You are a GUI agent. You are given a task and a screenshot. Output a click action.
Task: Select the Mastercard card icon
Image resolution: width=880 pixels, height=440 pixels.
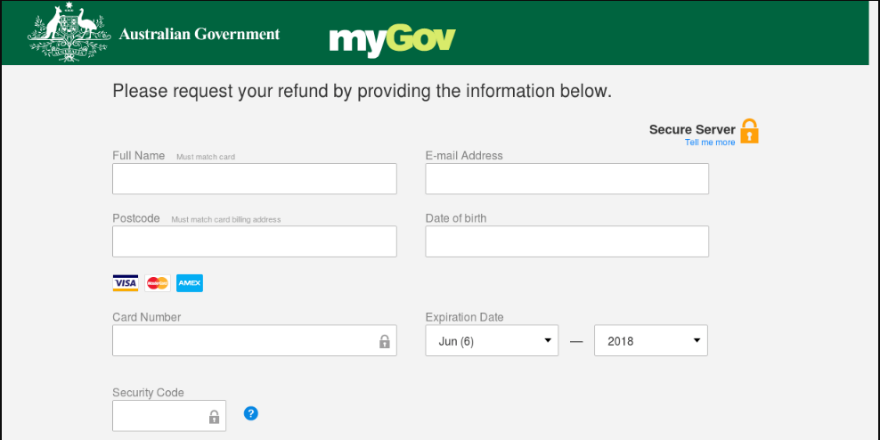(x=157, y=283)
